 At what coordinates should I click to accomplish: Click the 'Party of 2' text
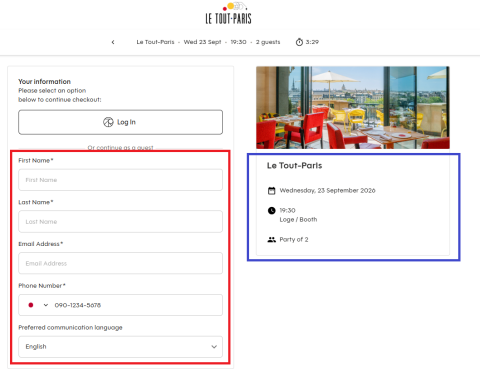pos(294,240)
